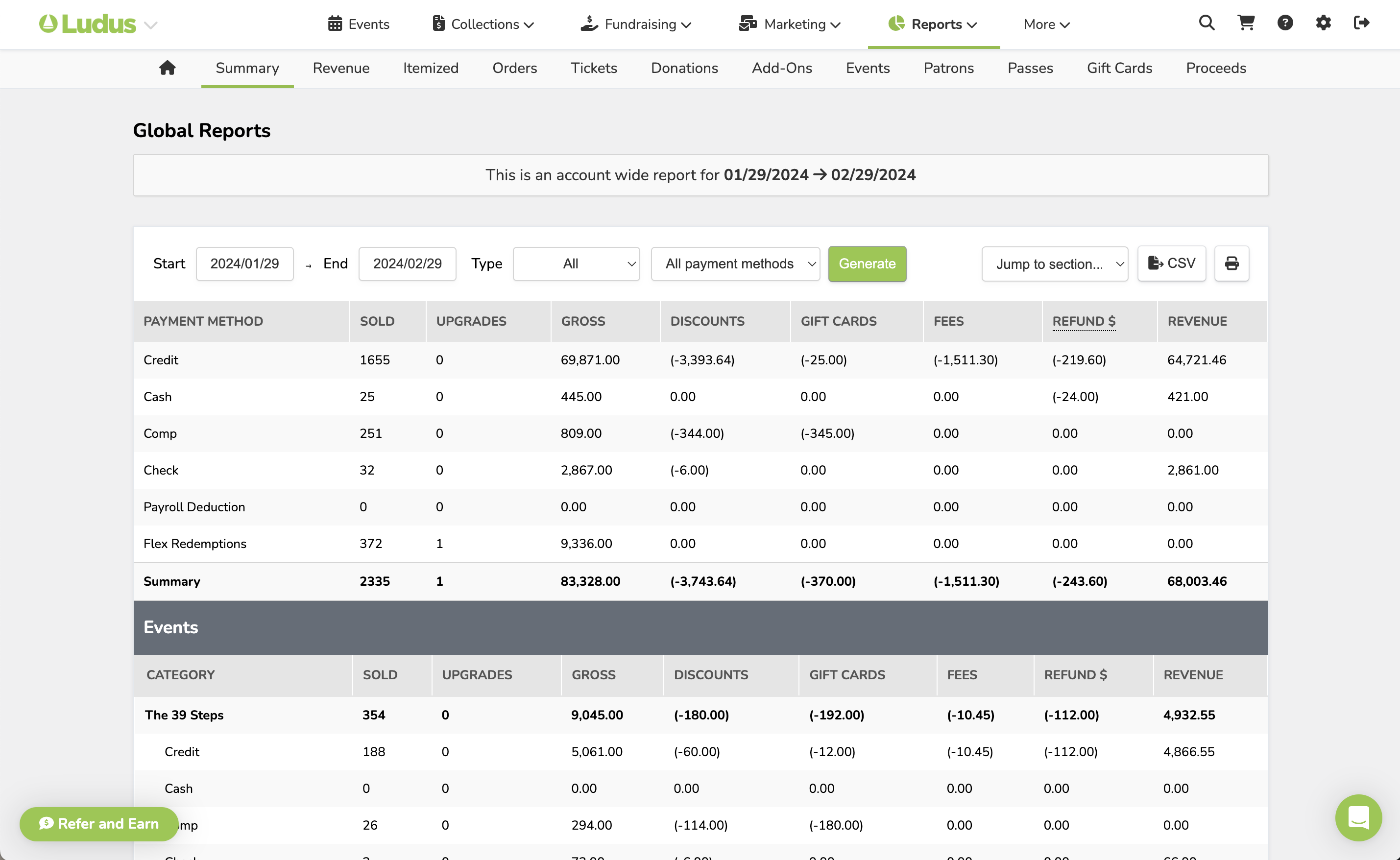Click the REFUND $ column header

1083,321
